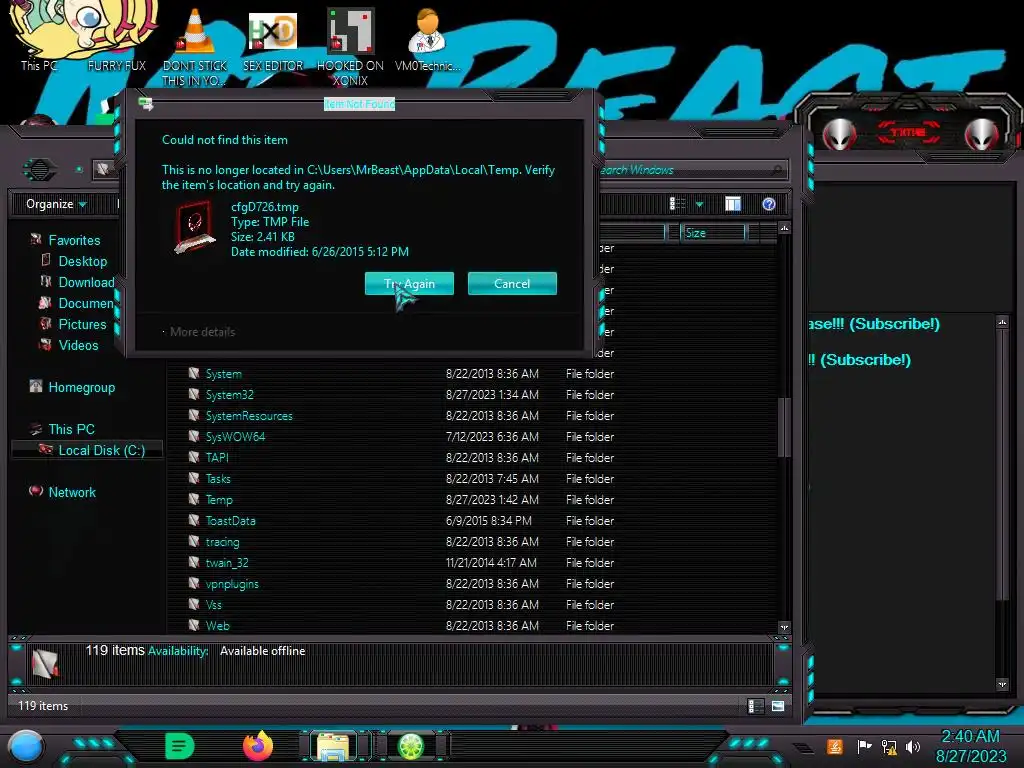Open network tray icon
The width and height of the screenshot is (1024, 768).
[x=889, y=746]
